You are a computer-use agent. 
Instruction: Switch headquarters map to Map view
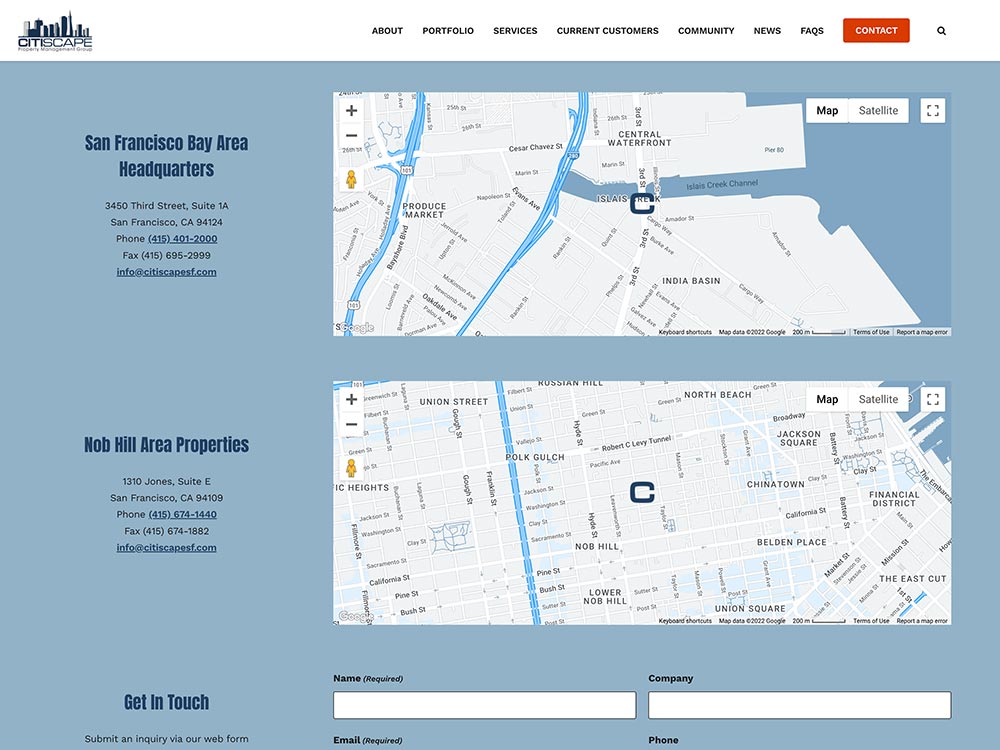(x=827, y=110)
